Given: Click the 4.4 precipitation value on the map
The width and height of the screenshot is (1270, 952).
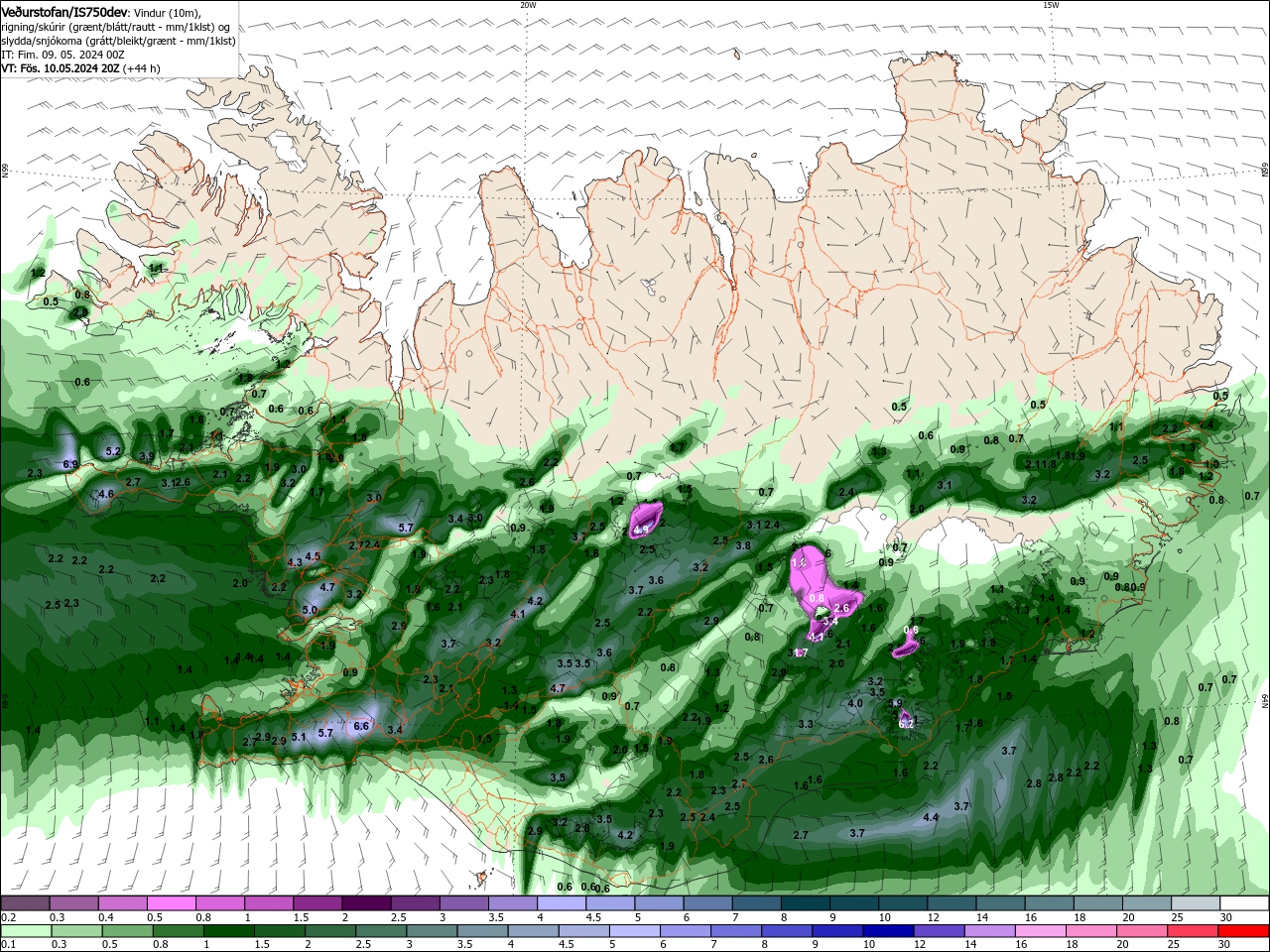Looking at the screenshot, I should pos(931,818).
